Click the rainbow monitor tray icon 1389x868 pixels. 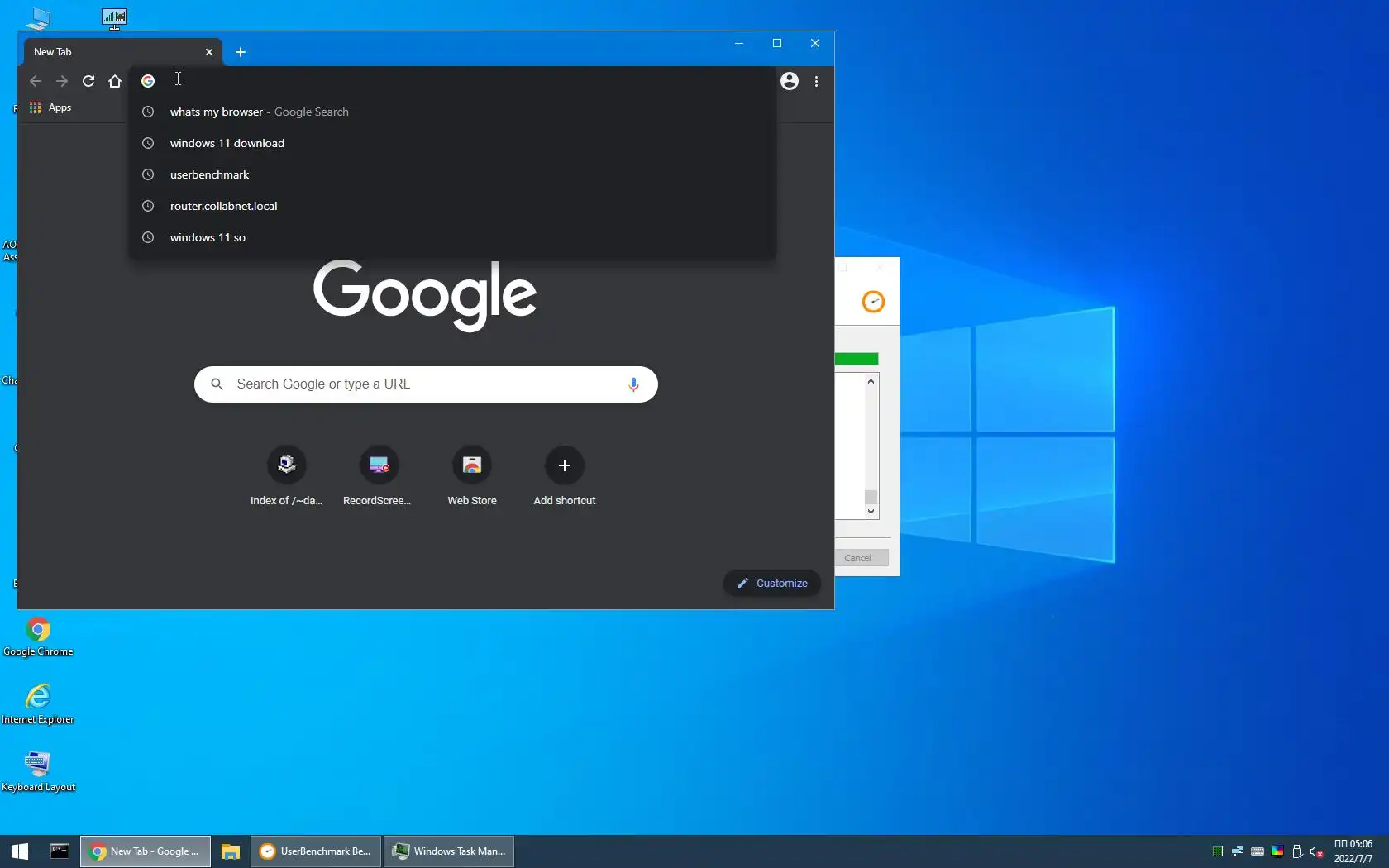(1277, 851)
